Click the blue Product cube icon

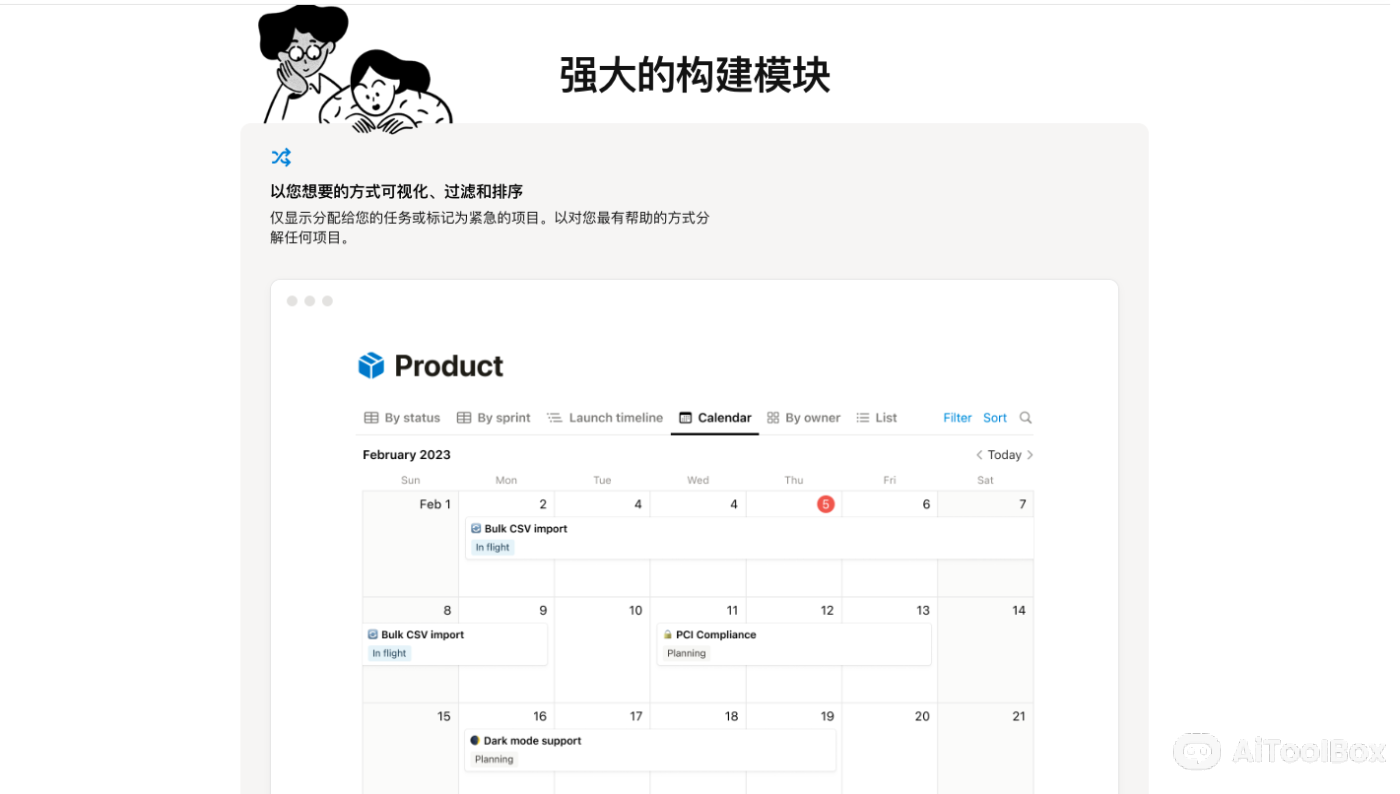pyautogui.click(x=370, y=365)
